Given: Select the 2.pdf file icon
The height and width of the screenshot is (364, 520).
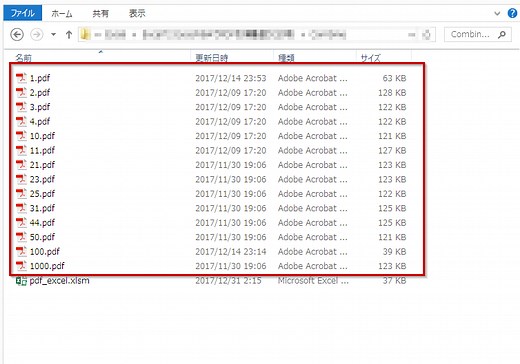Looking at the screenshot, I should click(21, 92).
